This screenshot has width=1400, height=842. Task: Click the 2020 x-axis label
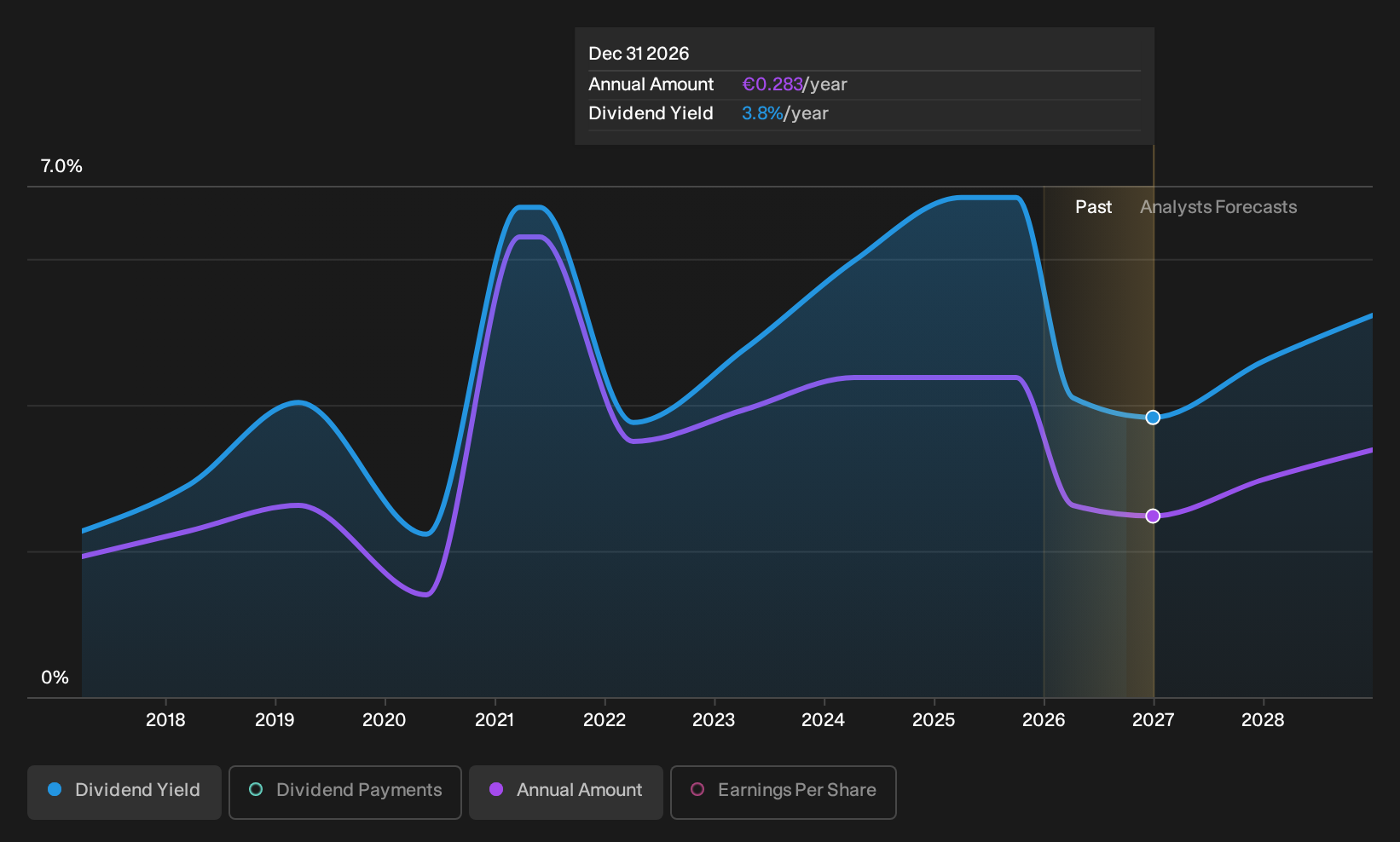[385, 720]
